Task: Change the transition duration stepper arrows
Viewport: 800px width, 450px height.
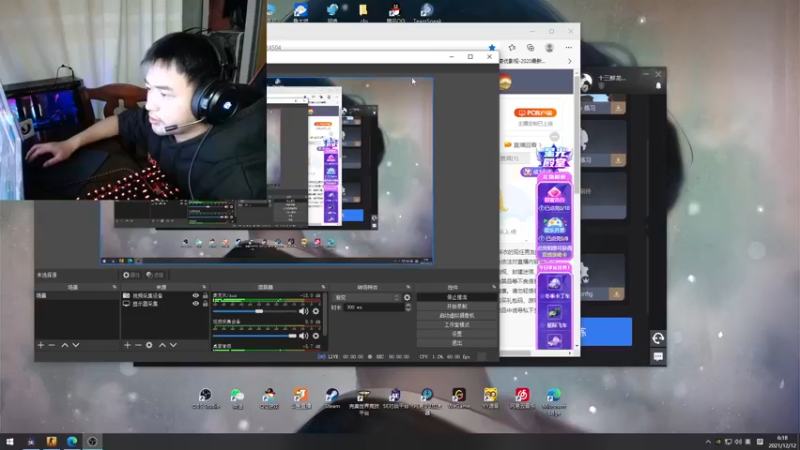Action: coord(408,307)
